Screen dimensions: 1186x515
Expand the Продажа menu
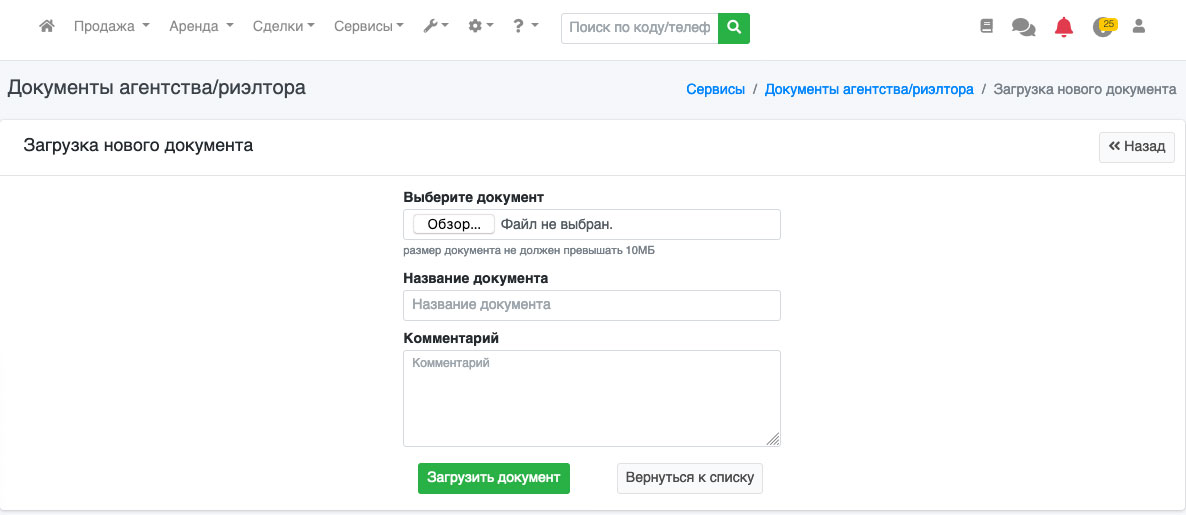pos(111,27)
